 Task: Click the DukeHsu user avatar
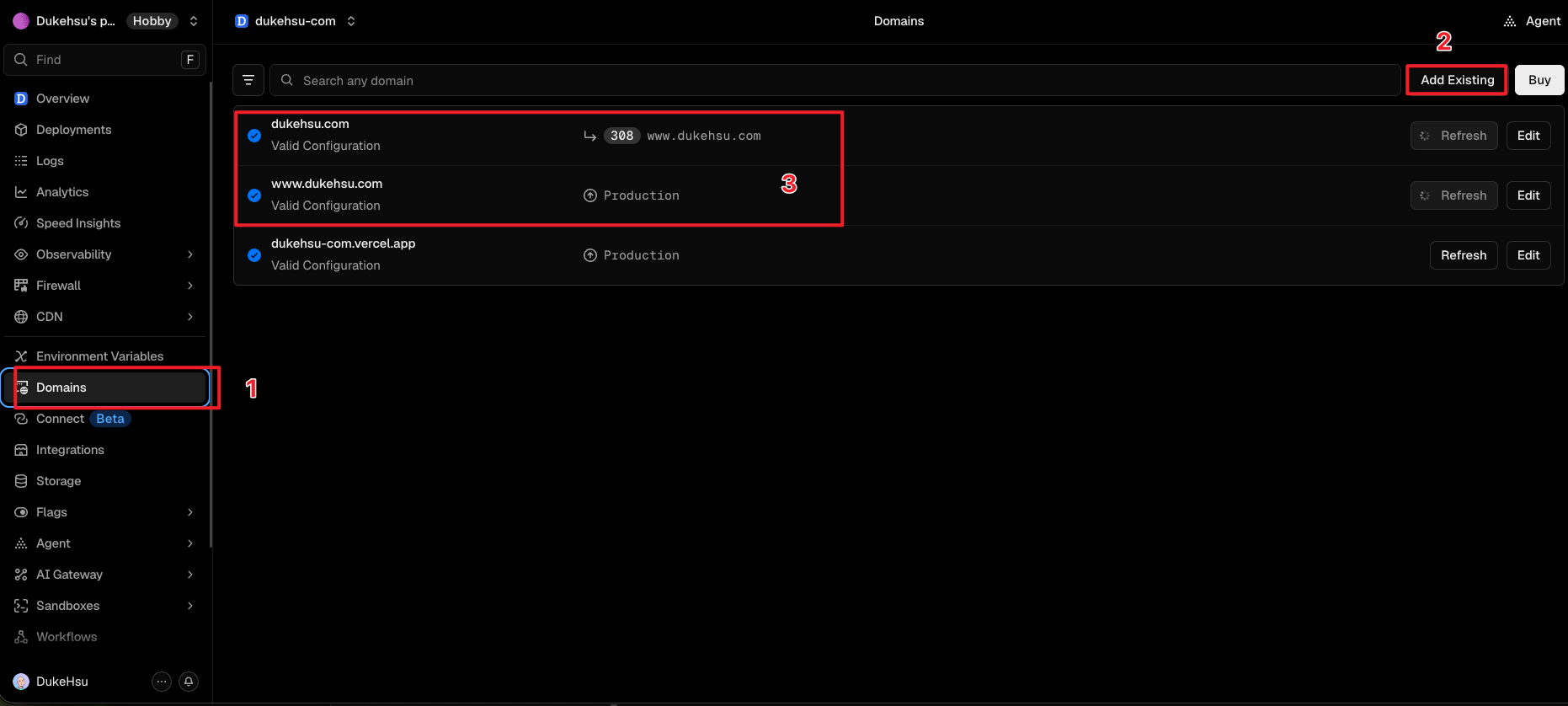point(21,682)
